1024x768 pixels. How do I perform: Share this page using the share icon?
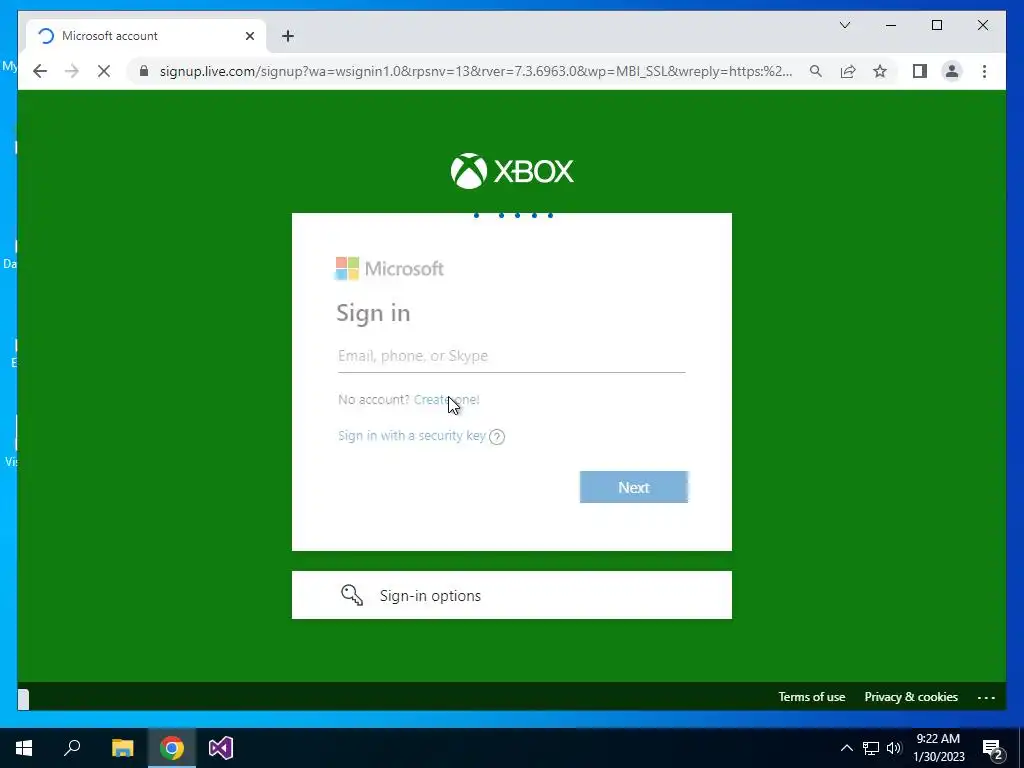pos(848,71)
